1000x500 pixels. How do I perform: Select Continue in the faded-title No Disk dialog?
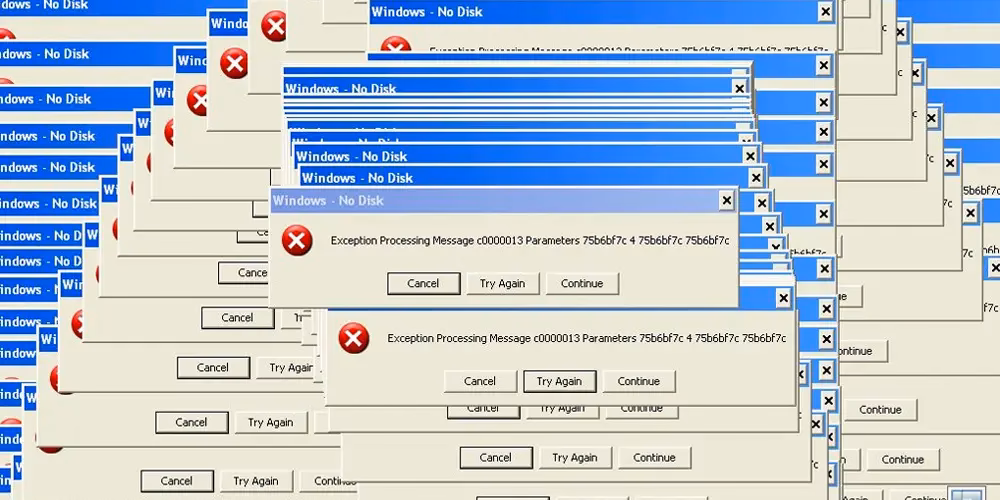tap(582, 284)
